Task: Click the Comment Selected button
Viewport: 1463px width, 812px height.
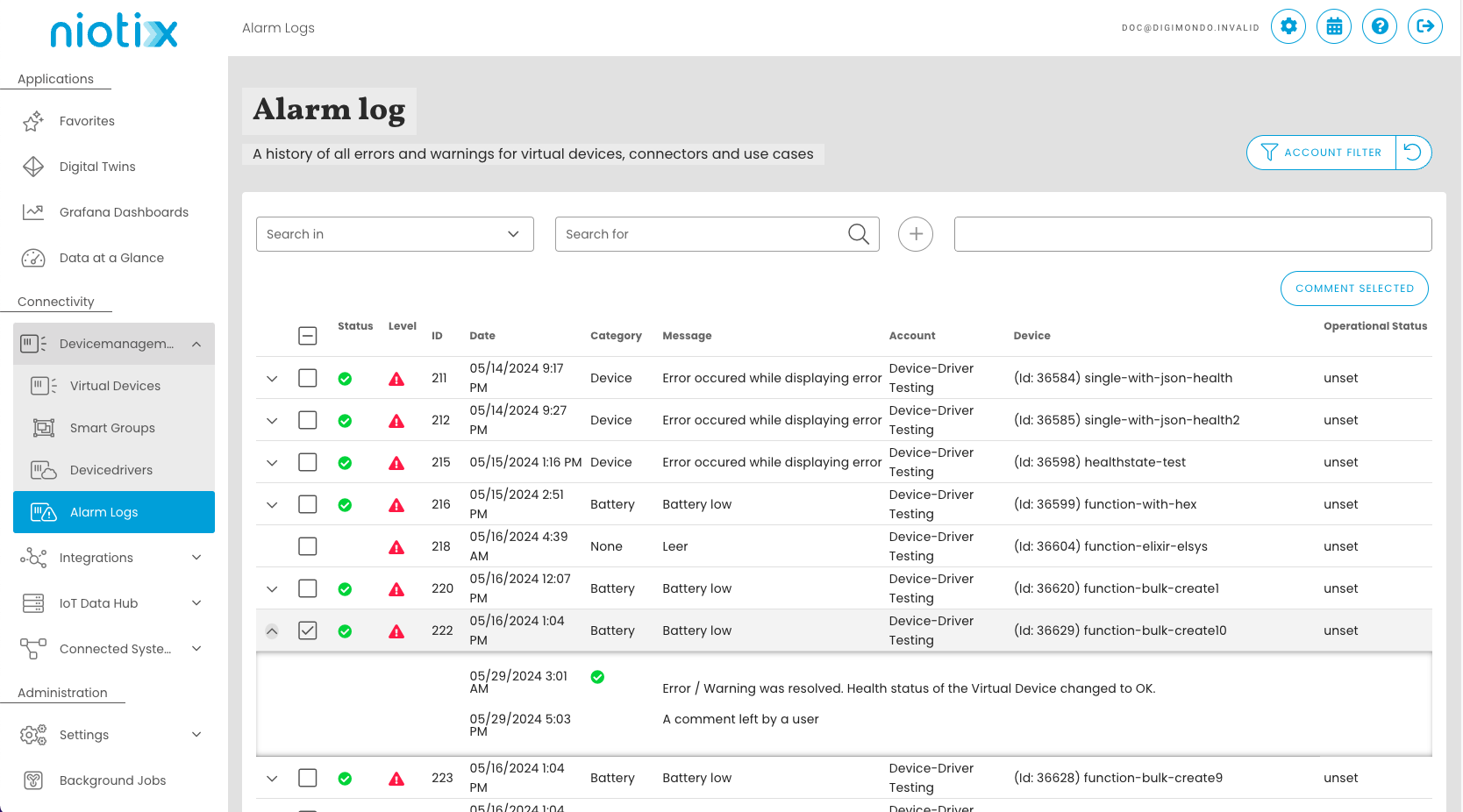Action: pos(1353,288)
